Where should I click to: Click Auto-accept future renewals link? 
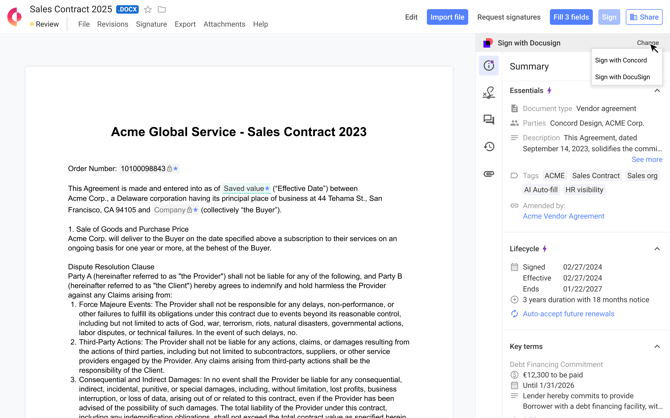(x=568, y=314)
